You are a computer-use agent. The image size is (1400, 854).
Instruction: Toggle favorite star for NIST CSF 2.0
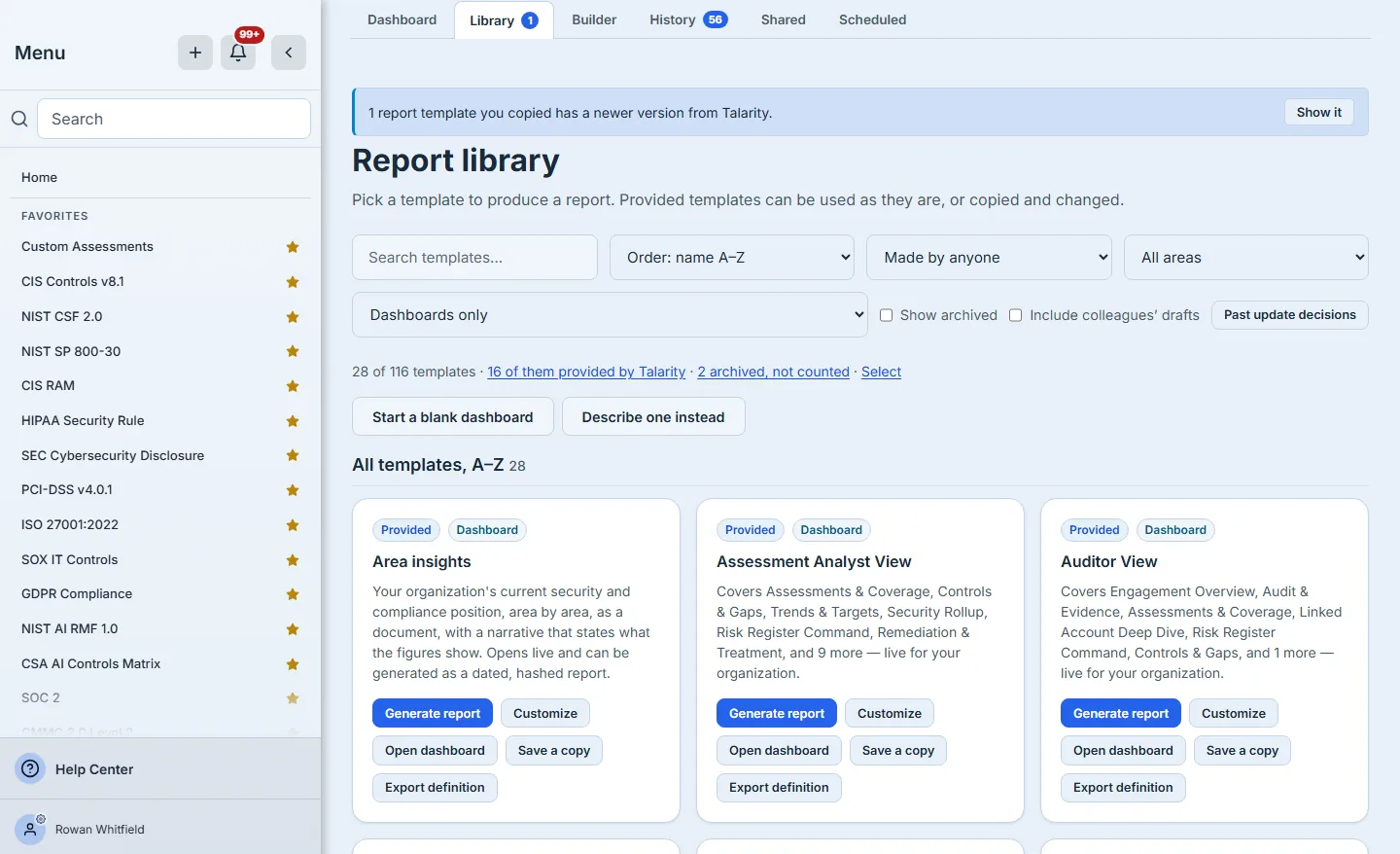293,317
